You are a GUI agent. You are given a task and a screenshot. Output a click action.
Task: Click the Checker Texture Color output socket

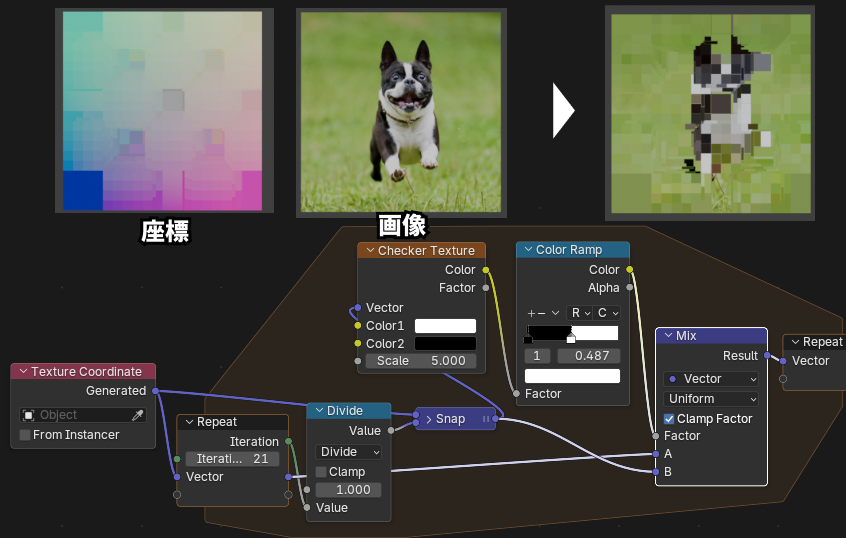tap(486, 270)
